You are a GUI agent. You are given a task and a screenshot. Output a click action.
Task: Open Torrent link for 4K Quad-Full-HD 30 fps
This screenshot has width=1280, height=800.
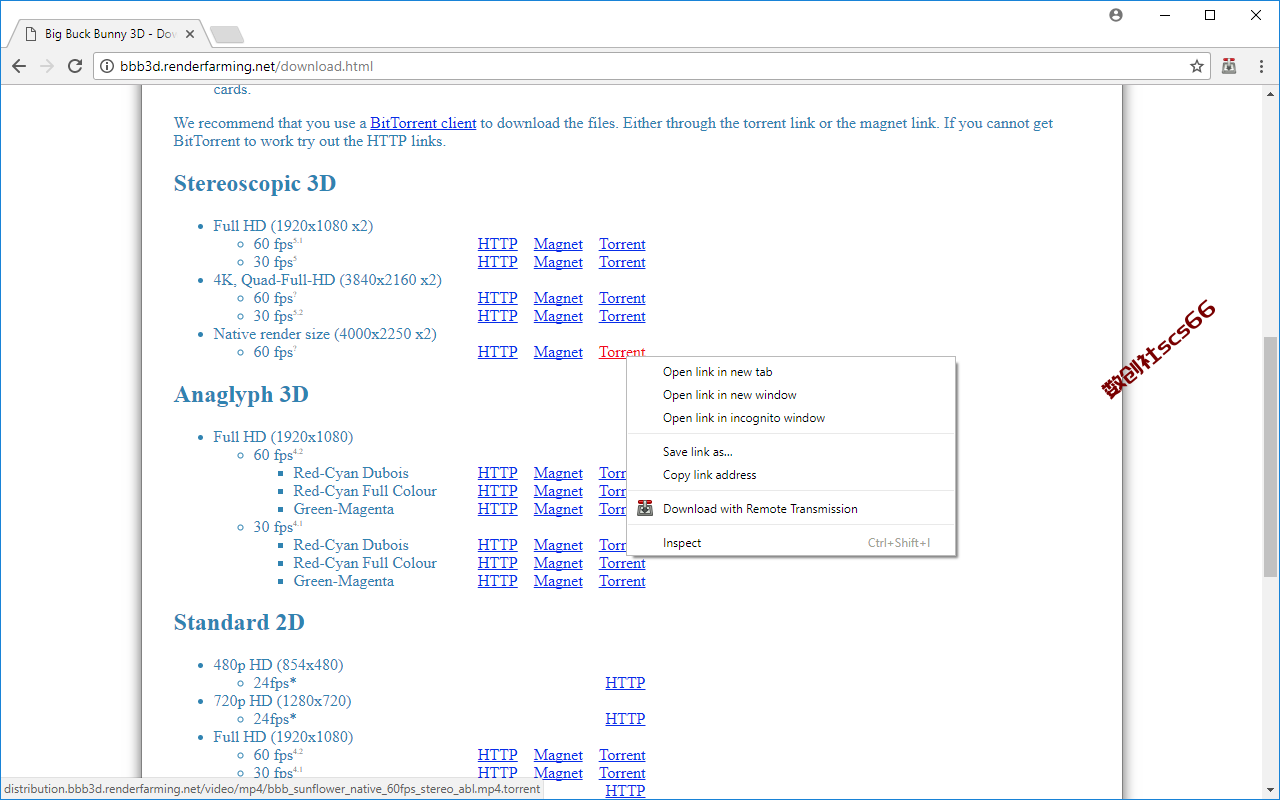point(622,316)
